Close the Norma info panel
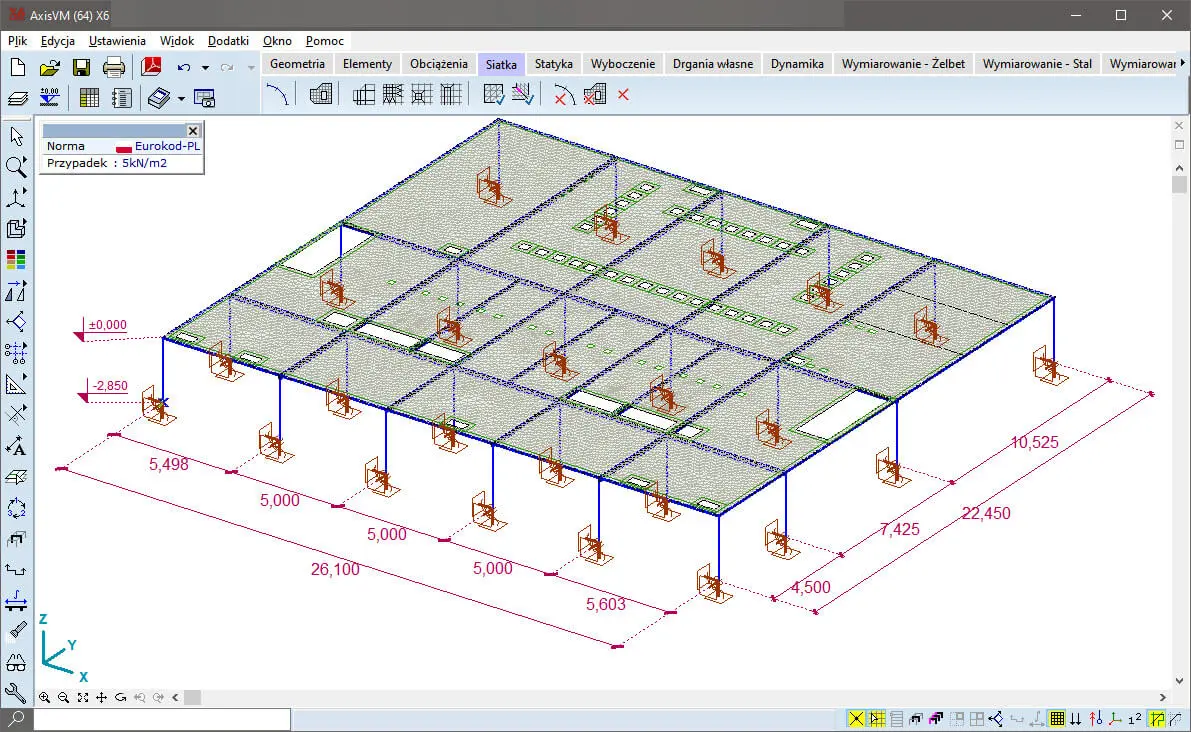Viewport: 1191px width, 732px height. tap(194, 130)
